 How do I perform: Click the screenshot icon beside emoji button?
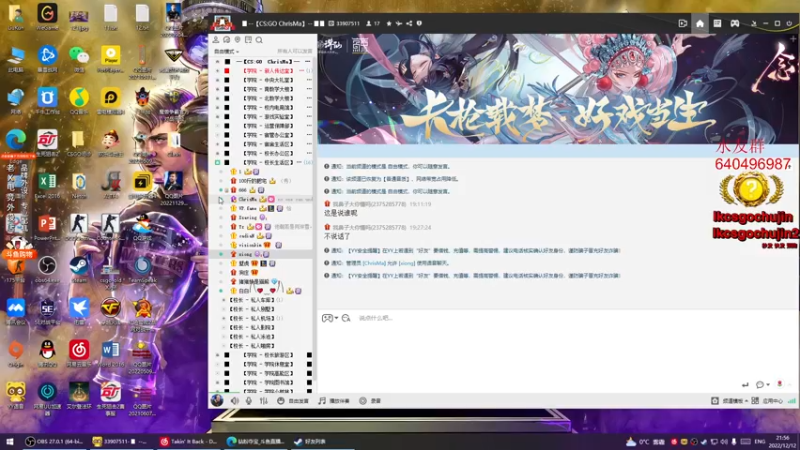click(346, 318)
